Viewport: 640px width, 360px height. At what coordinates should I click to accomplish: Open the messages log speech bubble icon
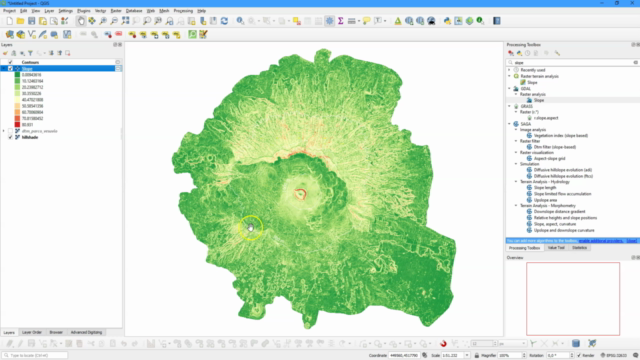tap(636, 356)
